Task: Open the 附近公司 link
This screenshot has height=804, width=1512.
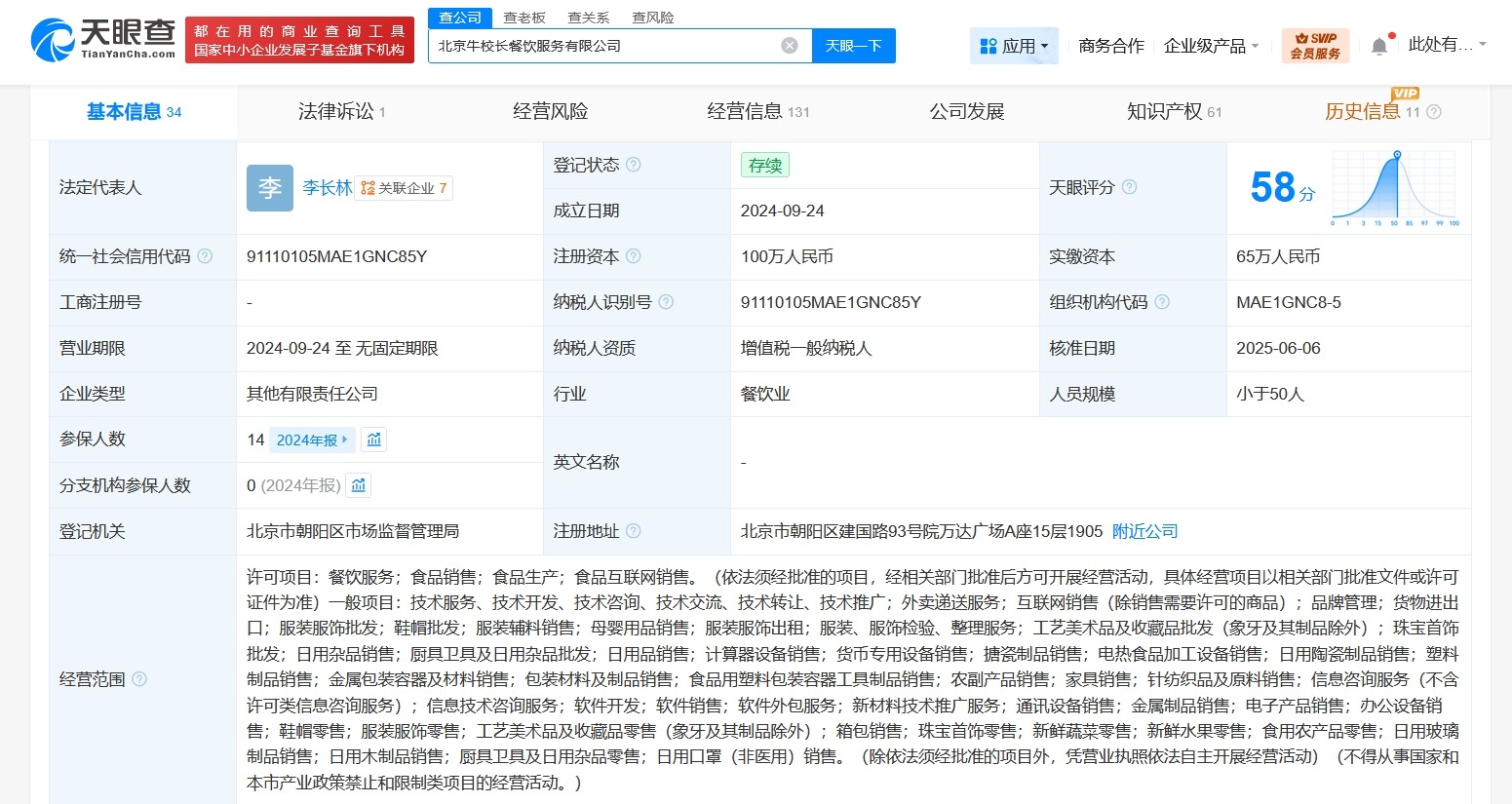Action: pos(1144,531)
